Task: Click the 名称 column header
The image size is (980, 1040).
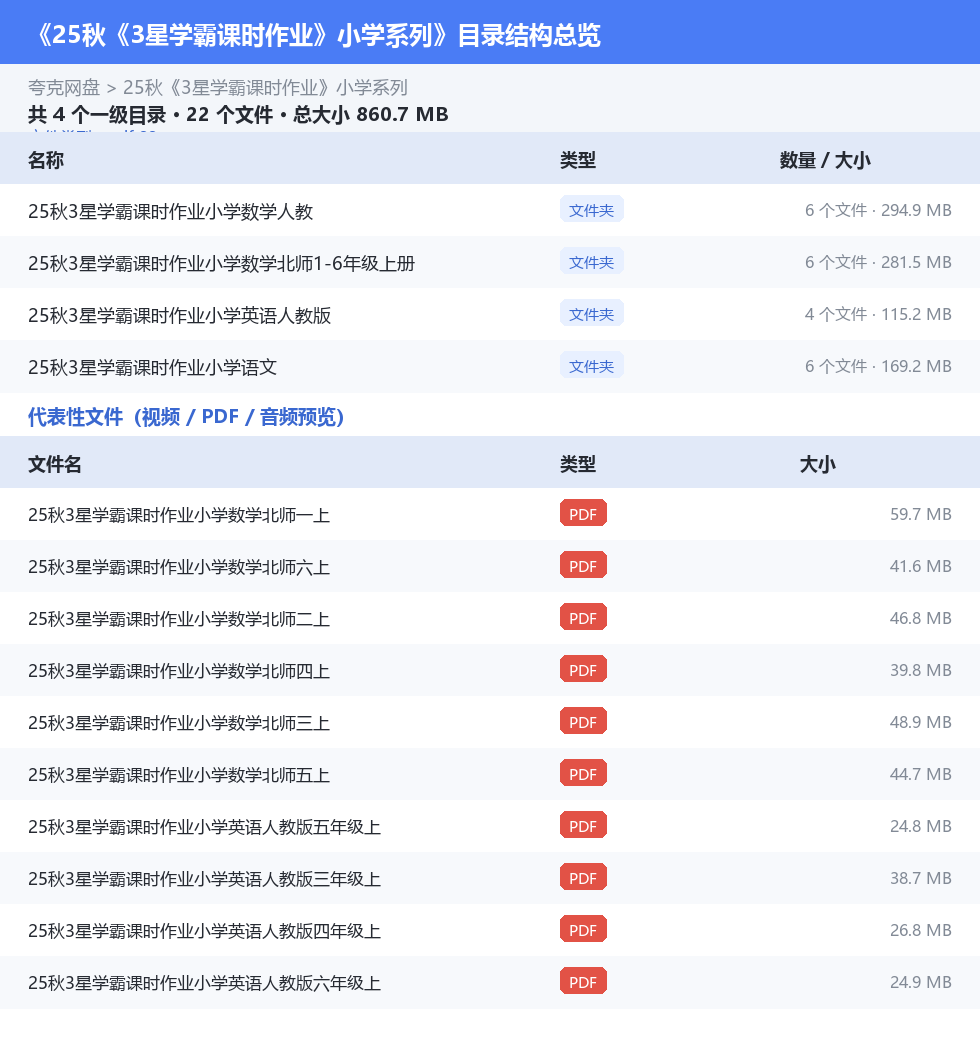Action: click(x=46, y=160)
